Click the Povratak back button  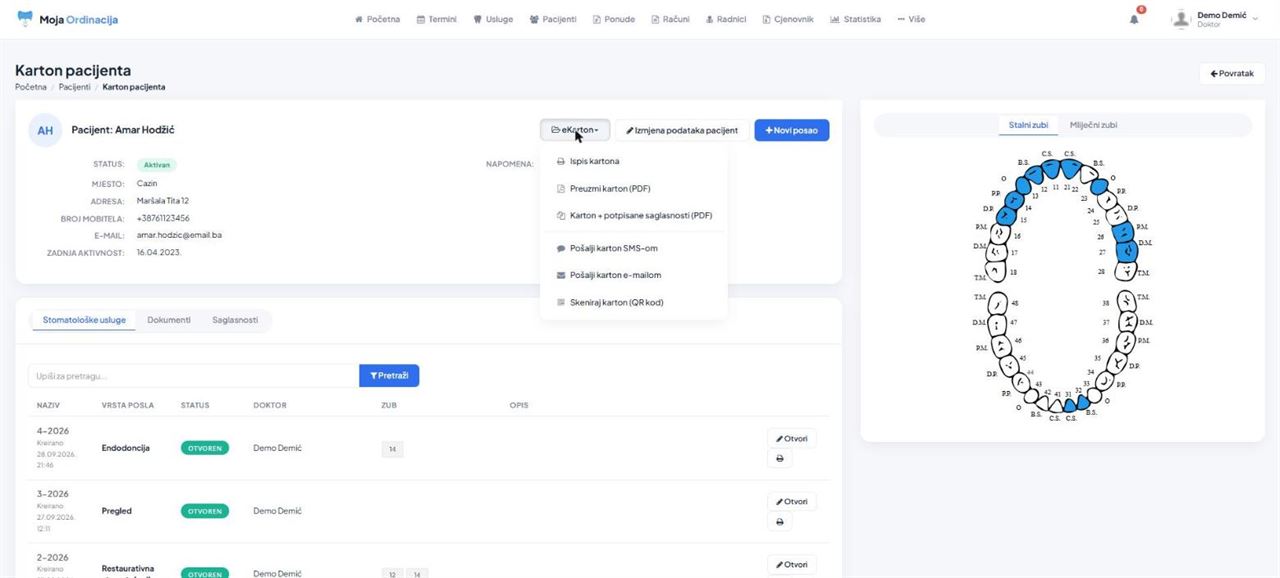(x=1231, y=73)
